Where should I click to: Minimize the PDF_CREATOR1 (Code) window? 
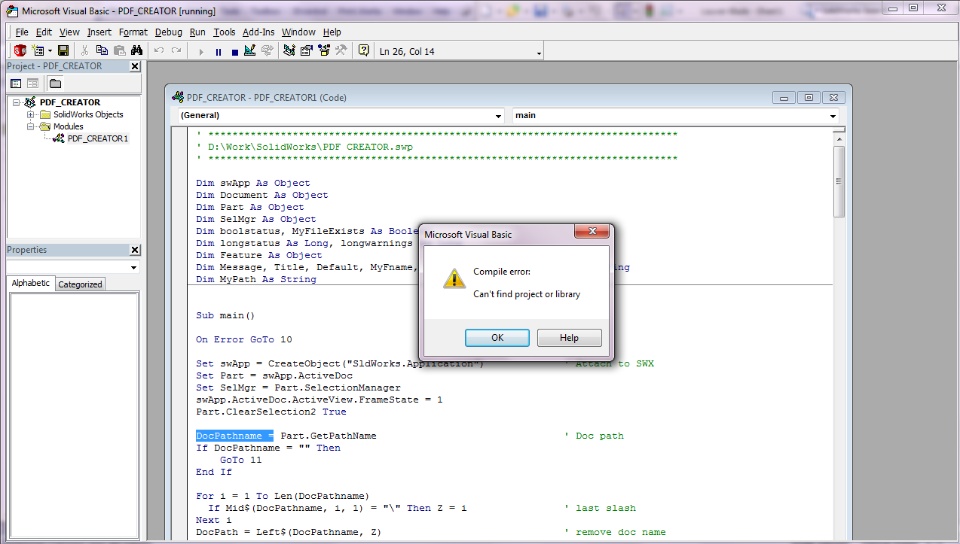pyautogui.click(x=784, y=97)
